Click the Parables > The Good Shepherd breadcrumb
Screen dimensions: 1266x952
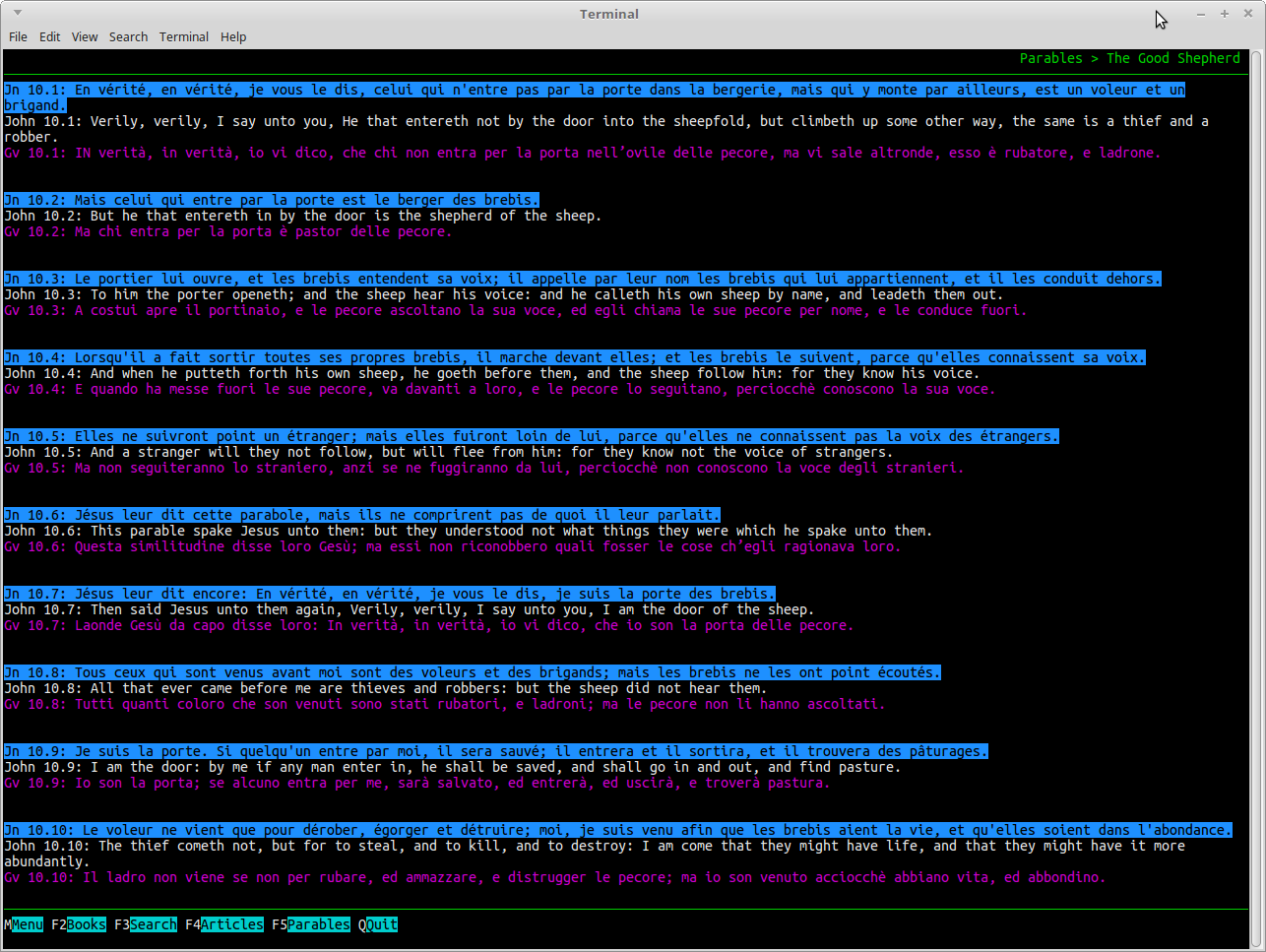(x=1130, y=58)
